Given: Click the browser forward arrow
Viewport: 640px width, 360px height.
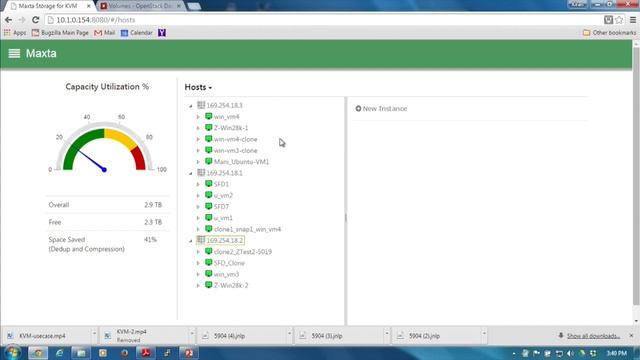Looking at the screenshot, I should tap(22, 20).
